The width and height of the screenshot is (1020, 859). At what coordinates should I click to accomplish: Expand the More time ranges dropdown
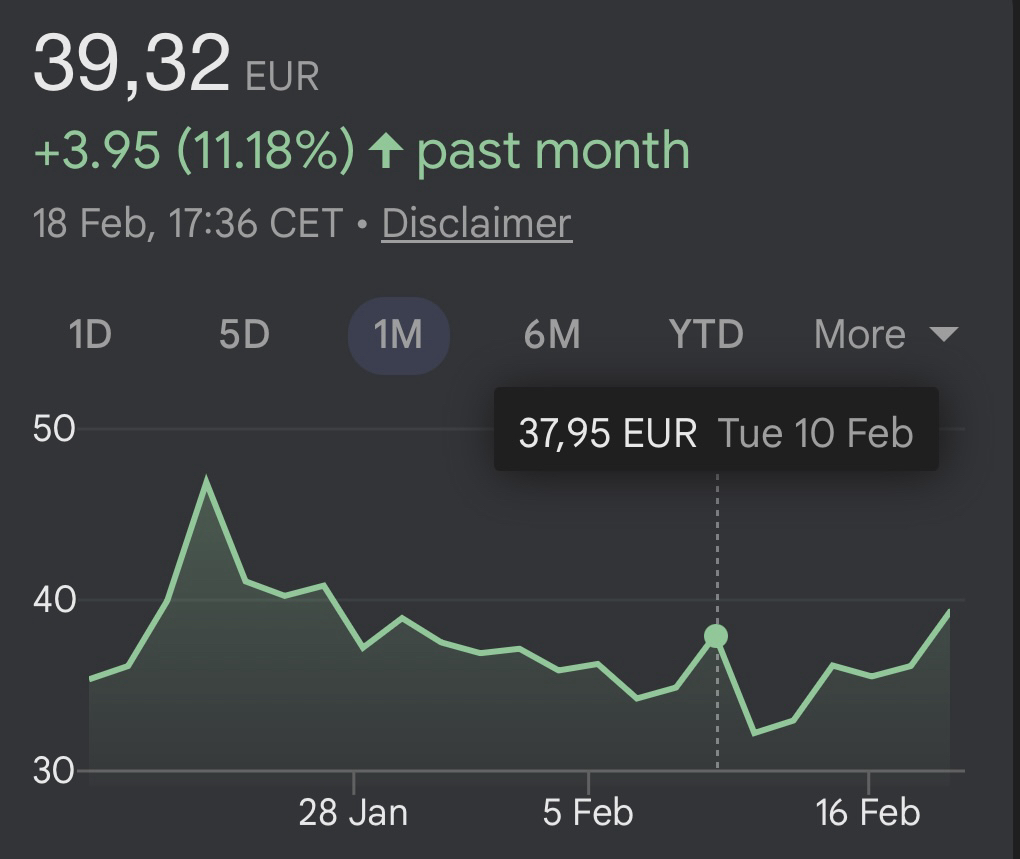860,335
